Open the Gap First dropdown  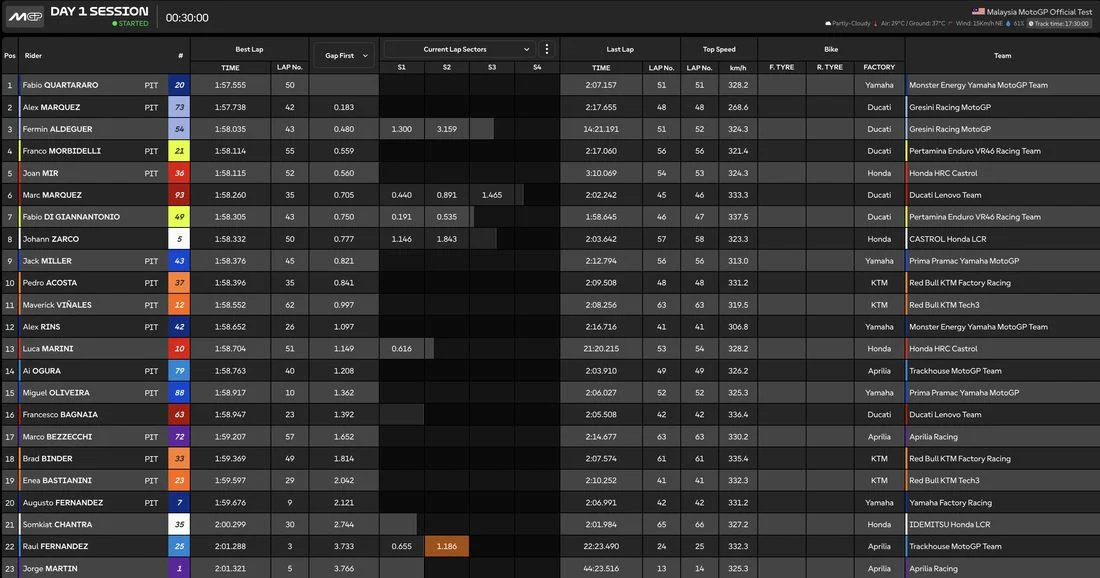pyautogui.click(x=344, y=55)
